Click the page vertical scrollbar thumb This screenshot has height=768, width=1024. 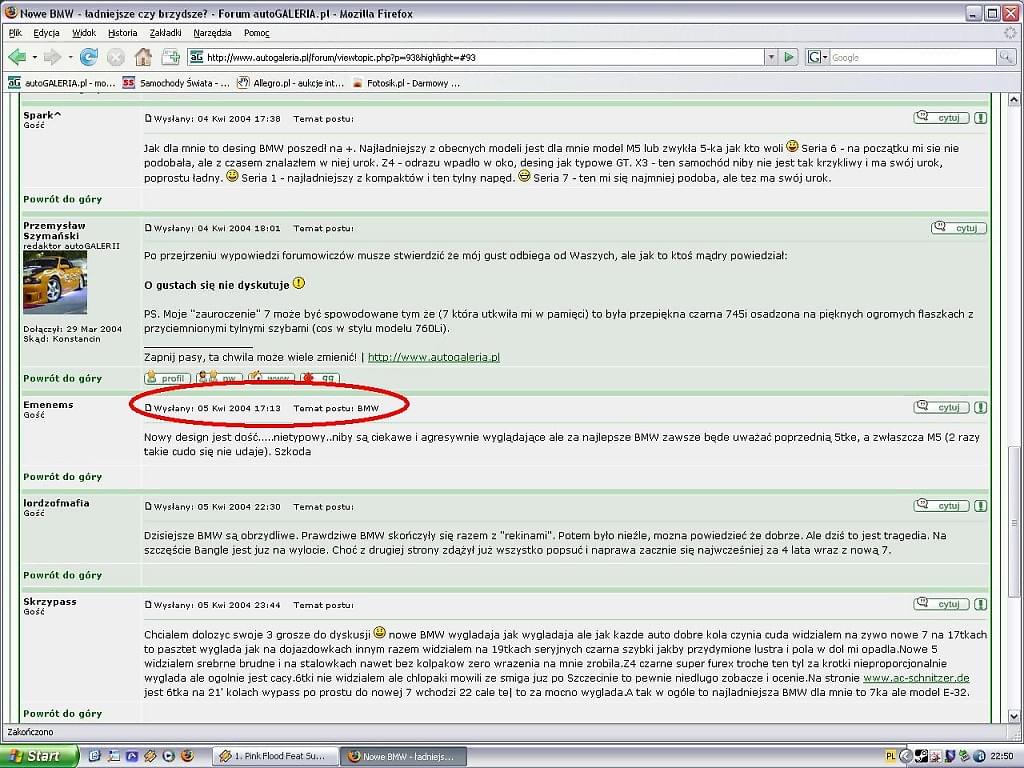[1014, 521]
